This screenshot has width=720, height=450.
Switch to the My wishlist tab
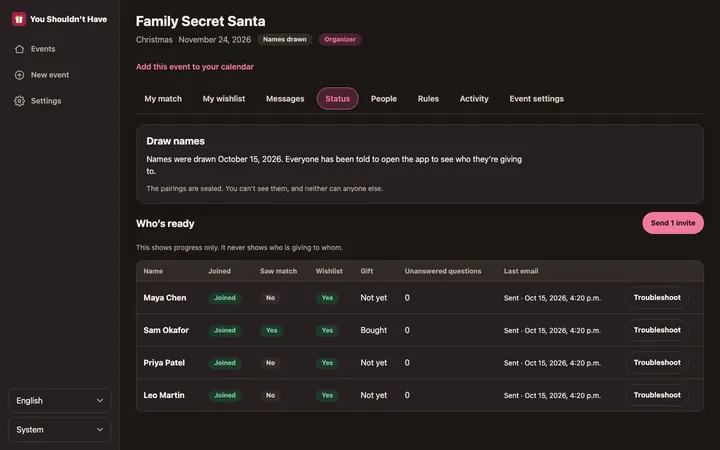(x=224, y=99)
